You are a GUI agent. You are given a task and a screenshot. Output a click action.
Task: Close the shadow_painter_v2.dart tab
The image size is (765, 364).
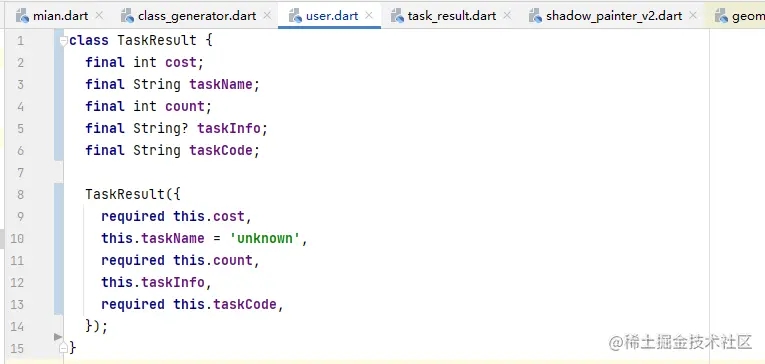693,16
